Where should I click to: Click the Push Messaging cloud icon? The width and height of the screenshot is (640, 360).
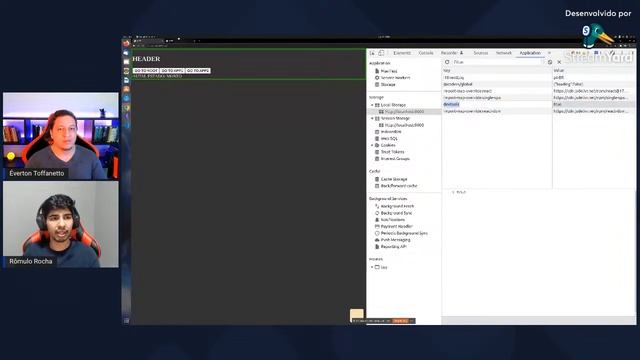point(377,240)
